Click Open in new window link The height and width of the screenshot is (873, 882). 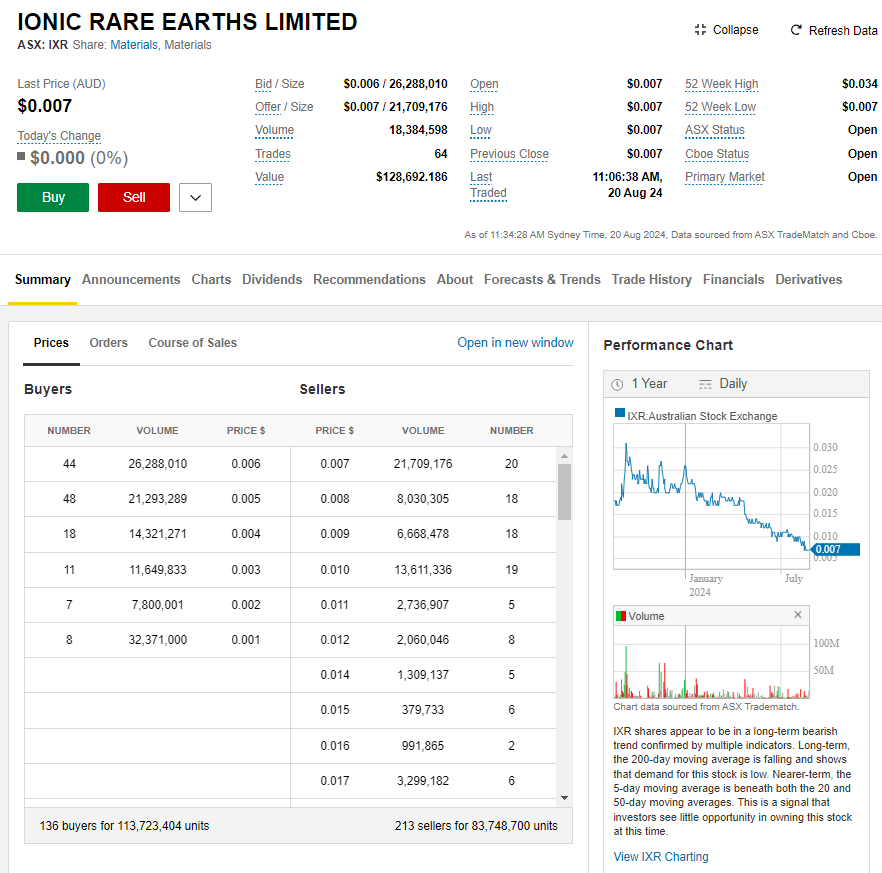pyautogui.click(x=515, y=343)
